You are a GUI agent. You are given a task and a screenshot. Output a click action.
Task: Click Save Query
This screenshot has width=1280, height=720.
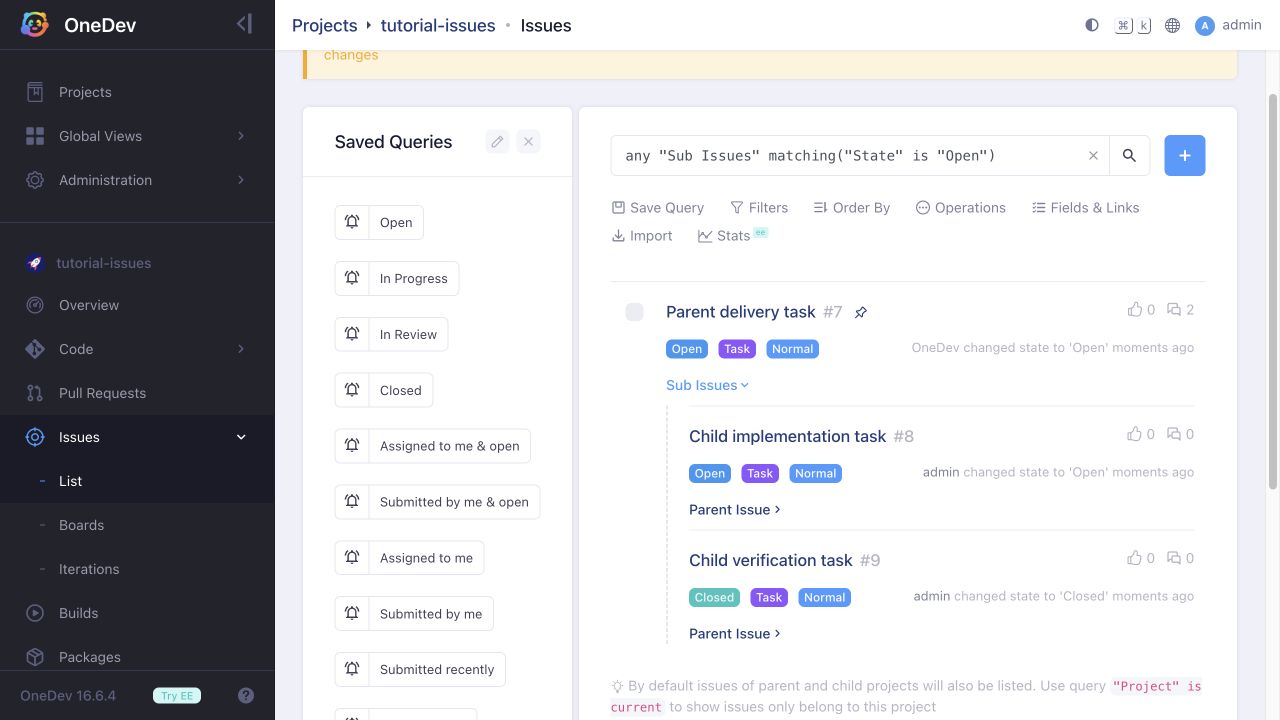point(658,207)
